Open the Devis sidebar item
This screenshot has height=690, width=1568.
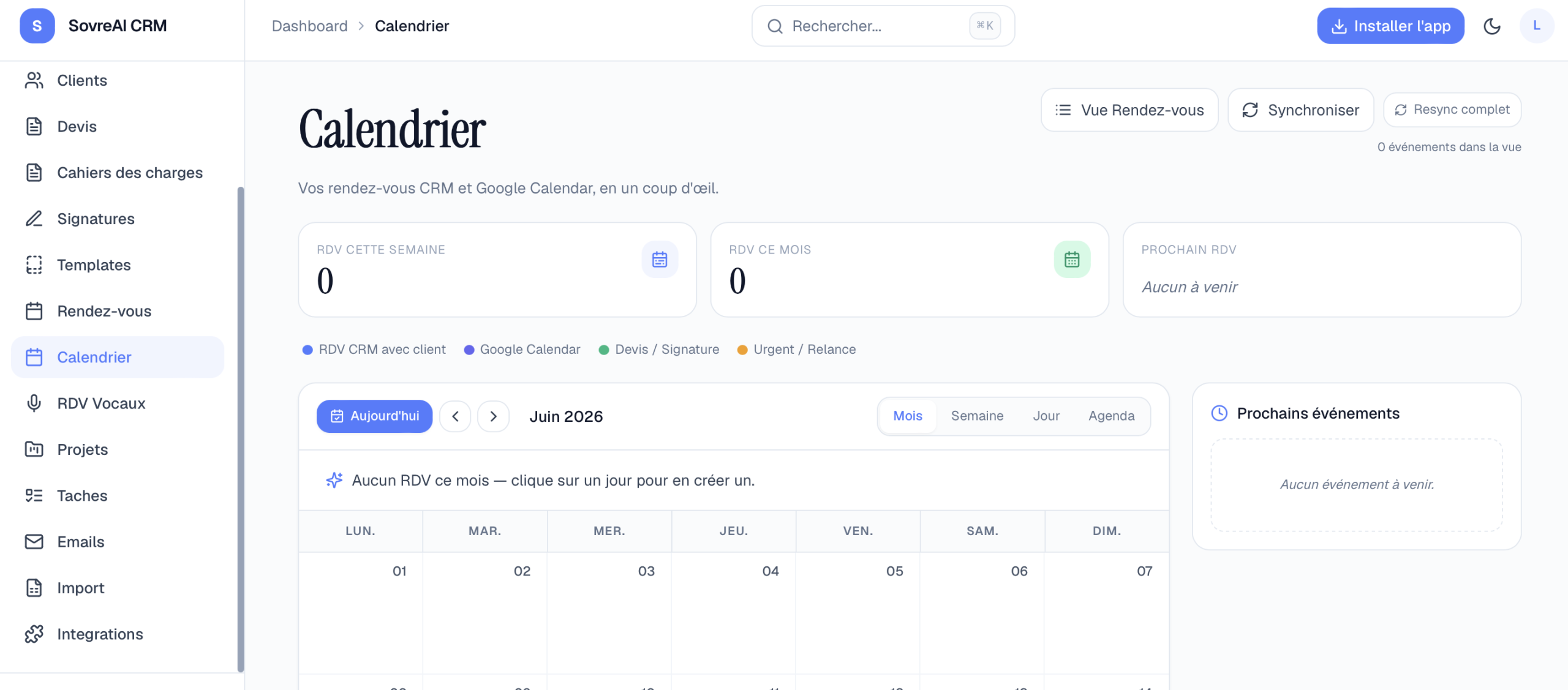pos(118,127)
